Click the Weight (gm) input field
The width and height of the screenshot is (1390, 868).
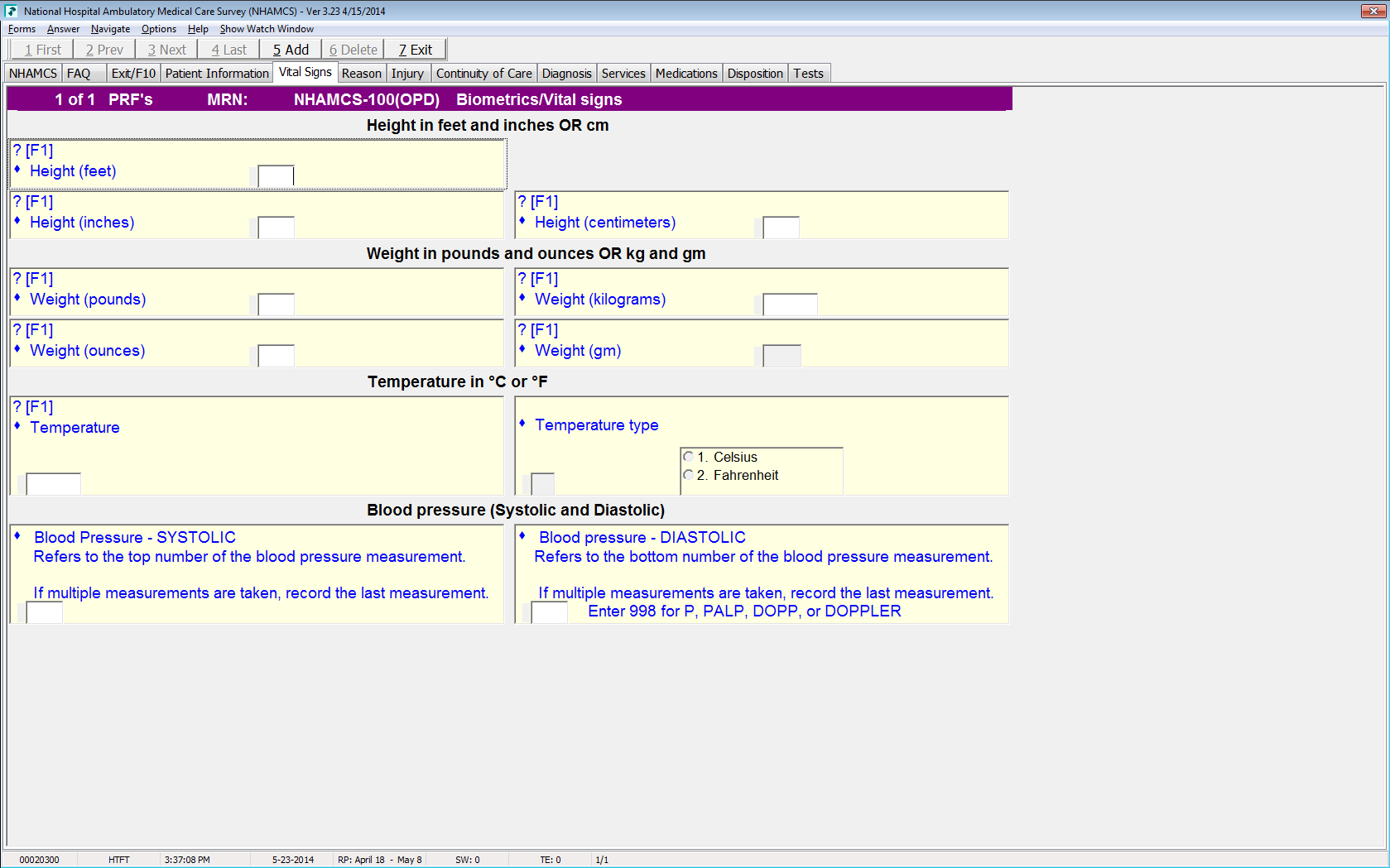pyautogui.click(x=782, y=356)
